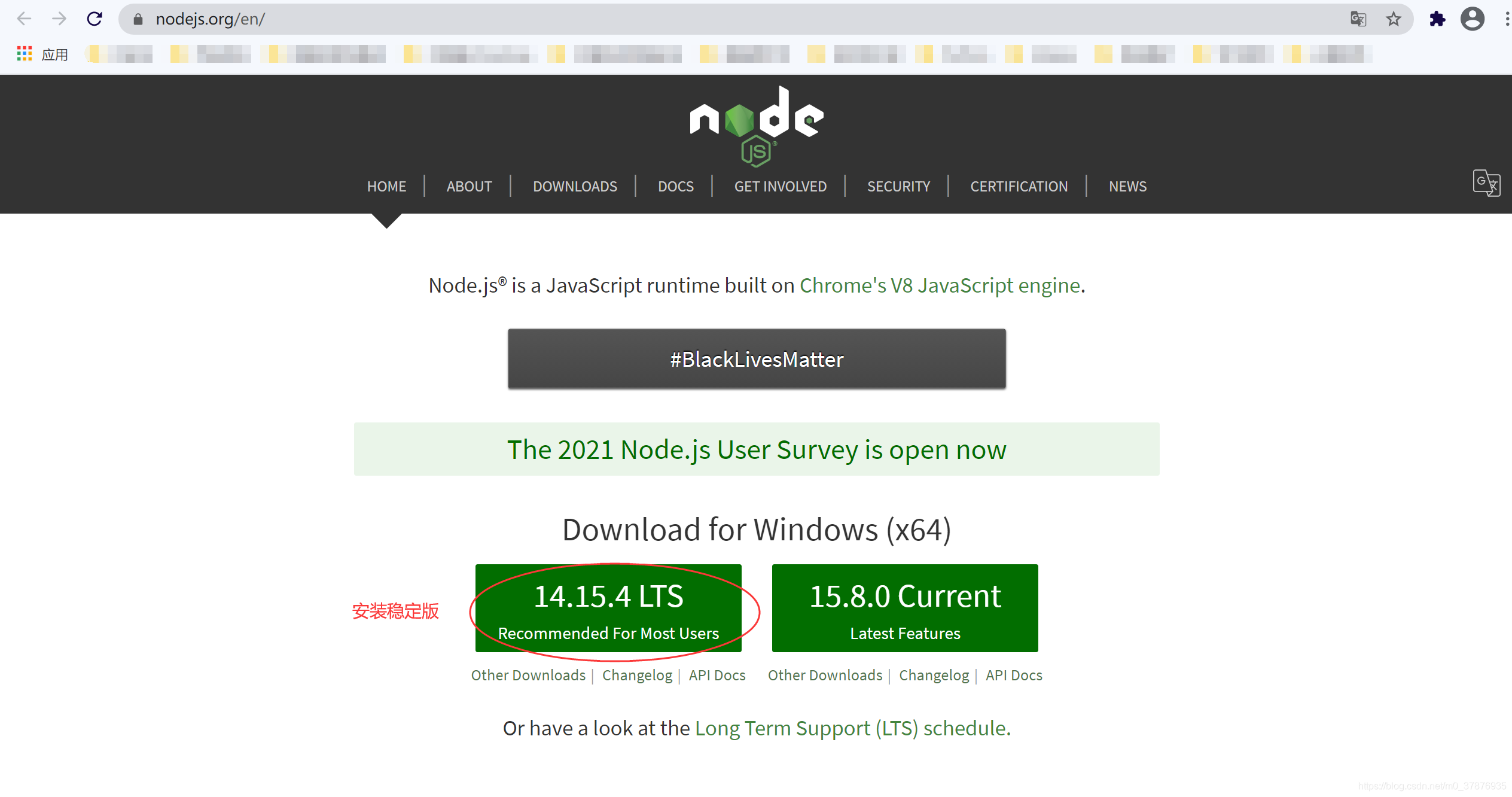Click the browser back arrow
The image size is (1512, 797).
(x=24, y=19)
